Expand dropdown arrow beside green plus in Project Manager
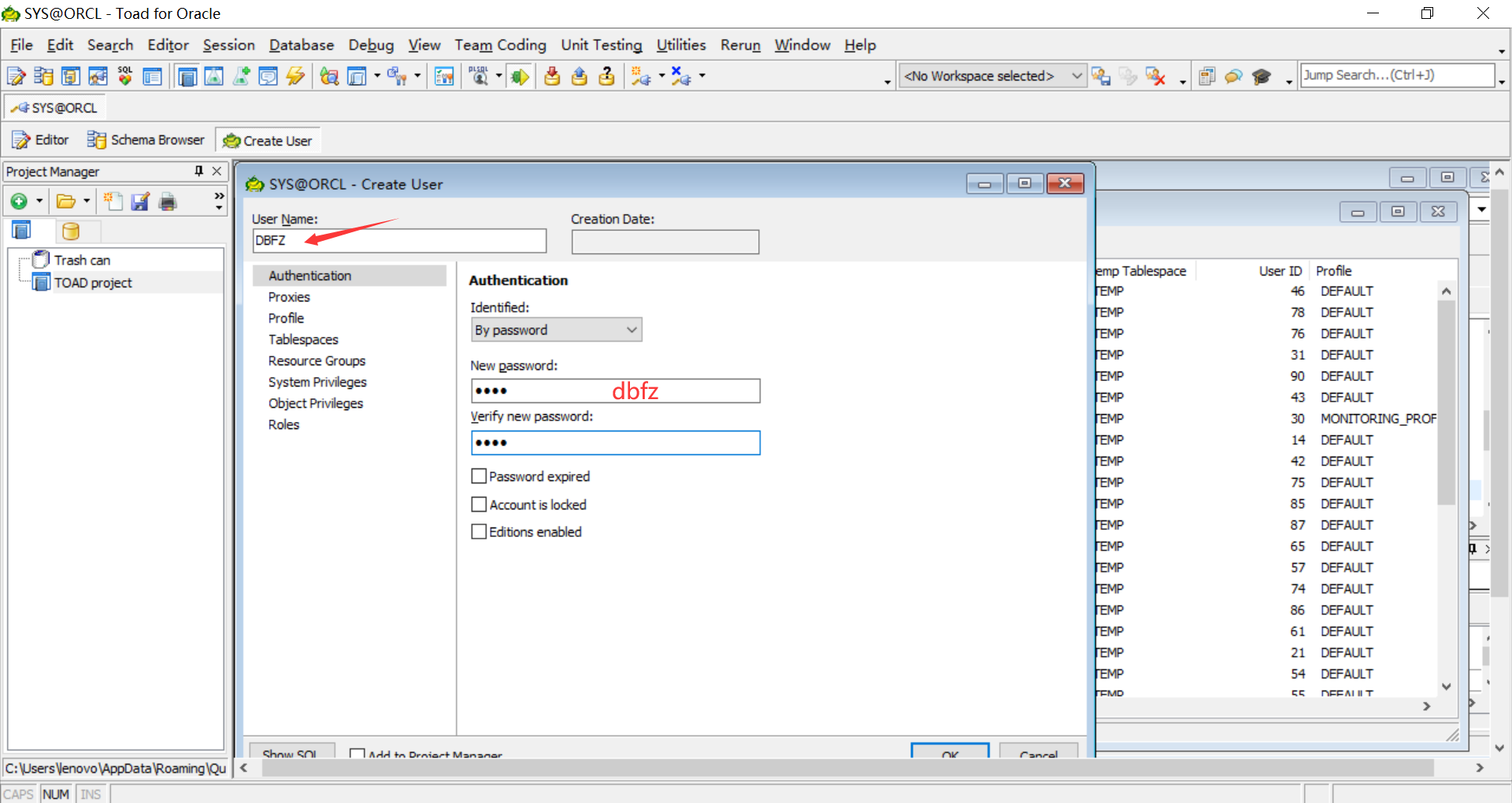 click(39, 202)
